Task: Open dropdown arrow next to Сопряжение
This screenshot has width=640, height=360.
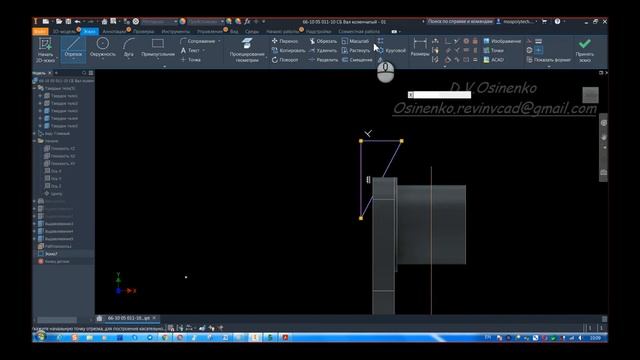Action: tap(219, 41)
